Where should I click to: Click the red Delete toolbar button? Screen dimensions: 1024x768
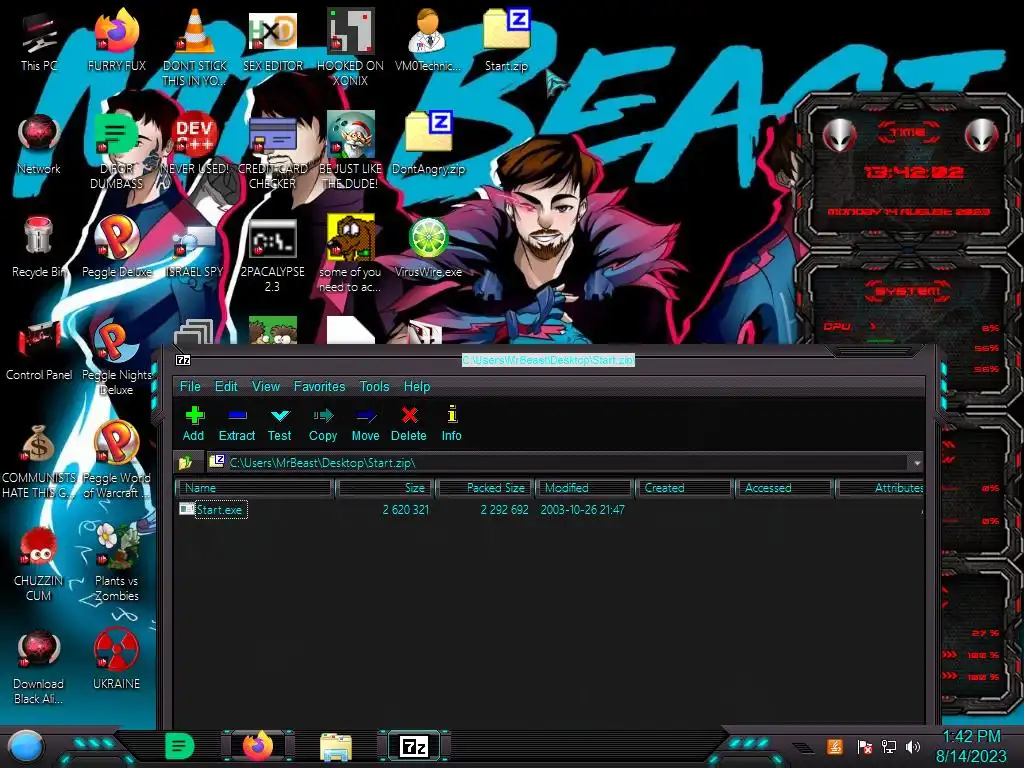[x=409, y=424]
